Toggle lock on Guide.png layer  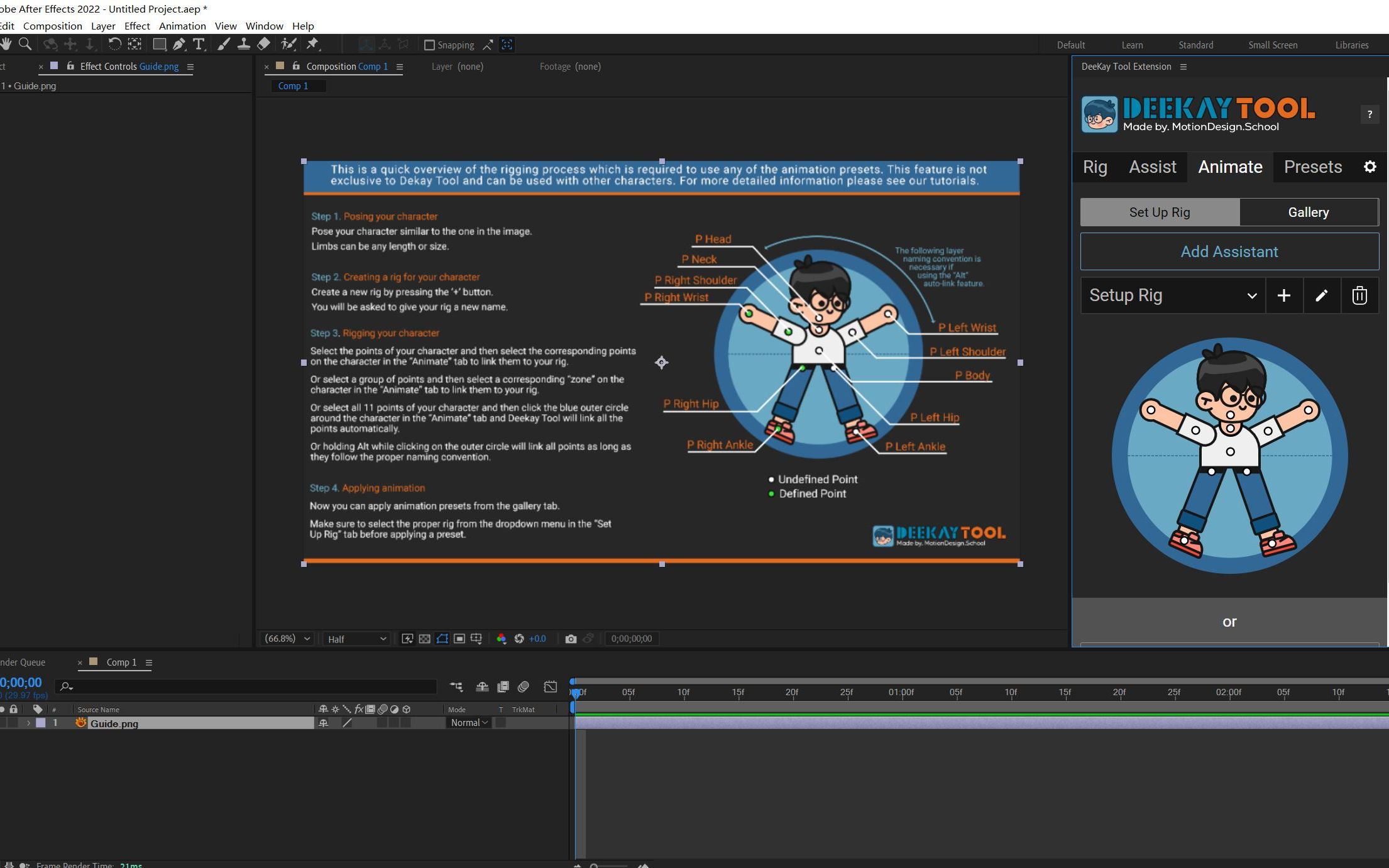pos(13,723)
